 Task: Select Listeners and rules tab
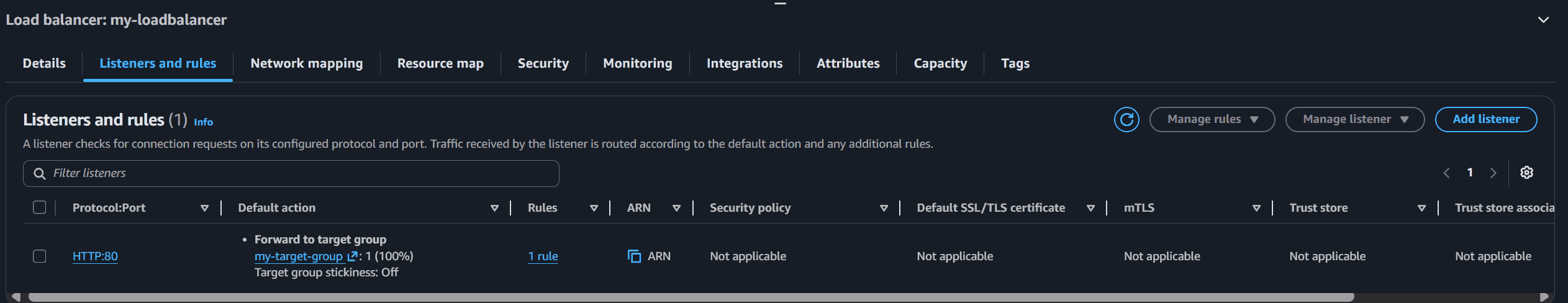158,63
